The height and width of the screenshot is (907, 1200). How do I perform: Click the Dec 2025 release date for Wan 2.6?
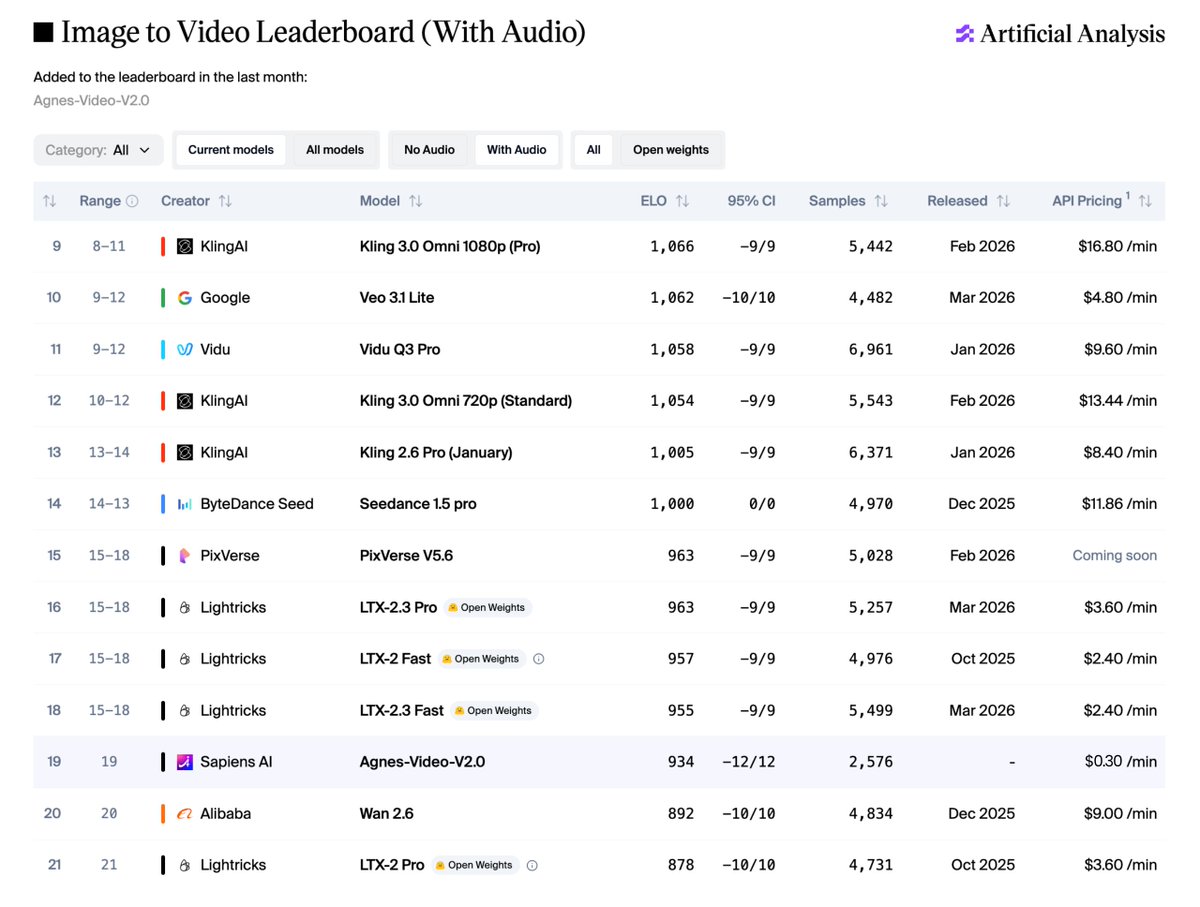click(x=981, y=814)
